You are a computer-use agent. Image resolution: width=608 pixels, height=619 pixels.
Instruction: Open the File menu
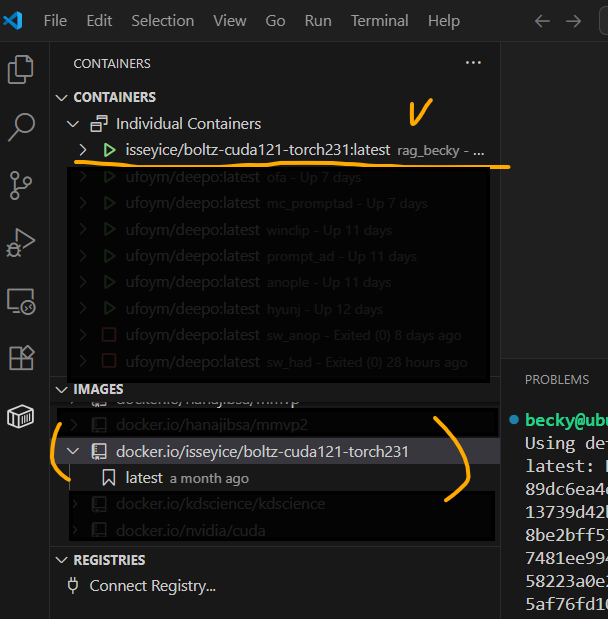click(x=55, y=21)
